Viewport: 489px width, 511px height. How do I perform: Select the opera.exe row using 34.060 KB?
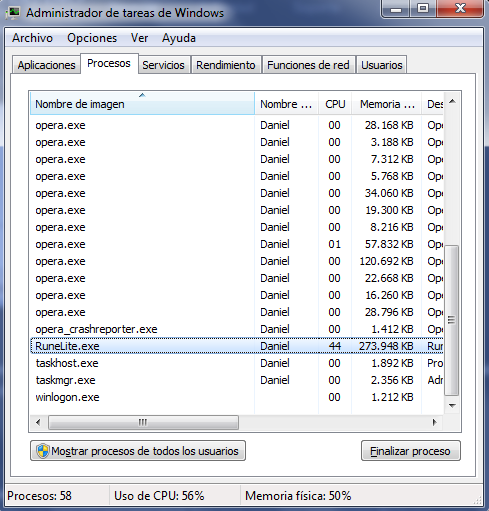(237, 193)
